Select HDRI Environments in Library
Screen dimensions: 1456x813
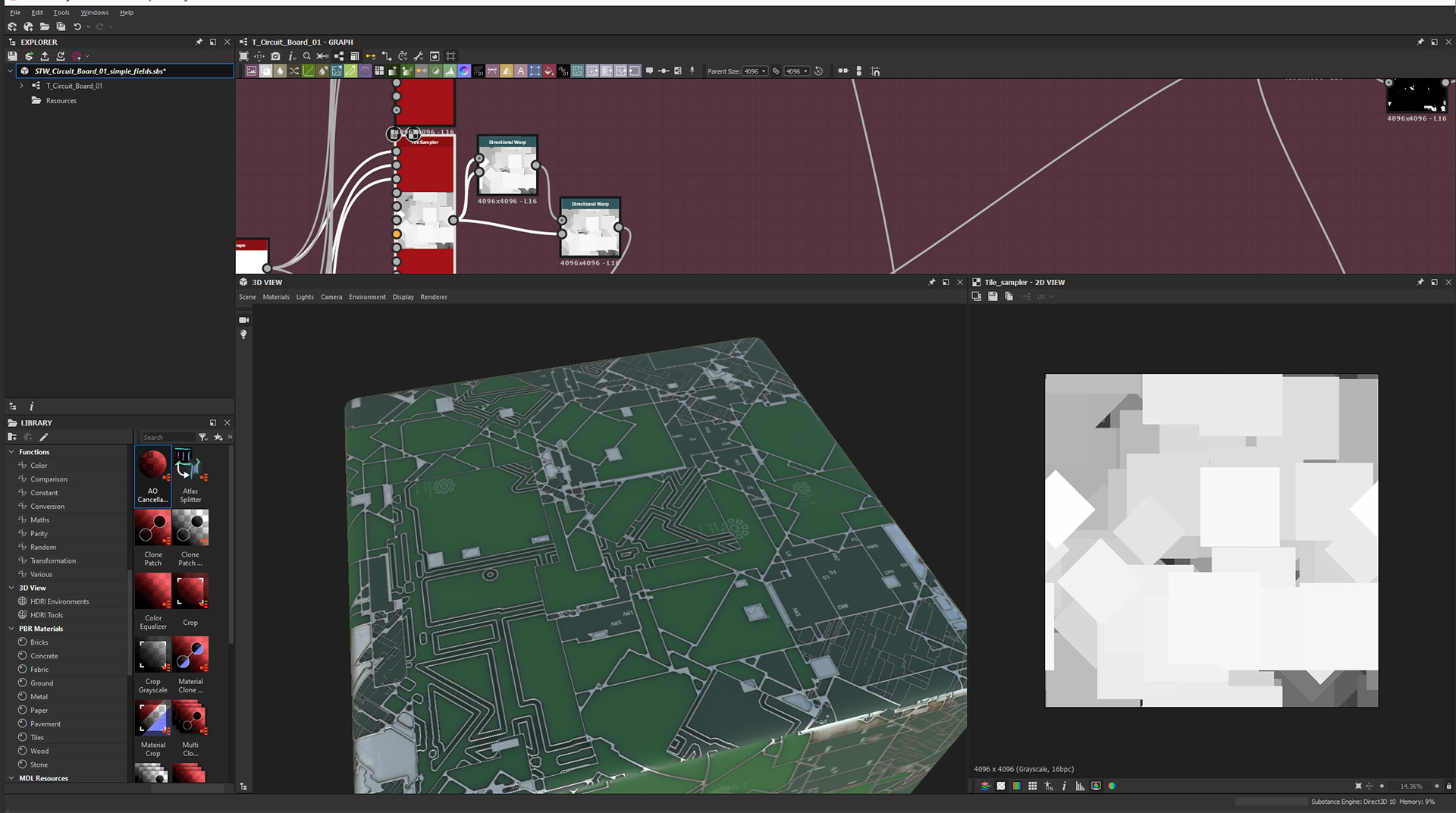point(59,601)
